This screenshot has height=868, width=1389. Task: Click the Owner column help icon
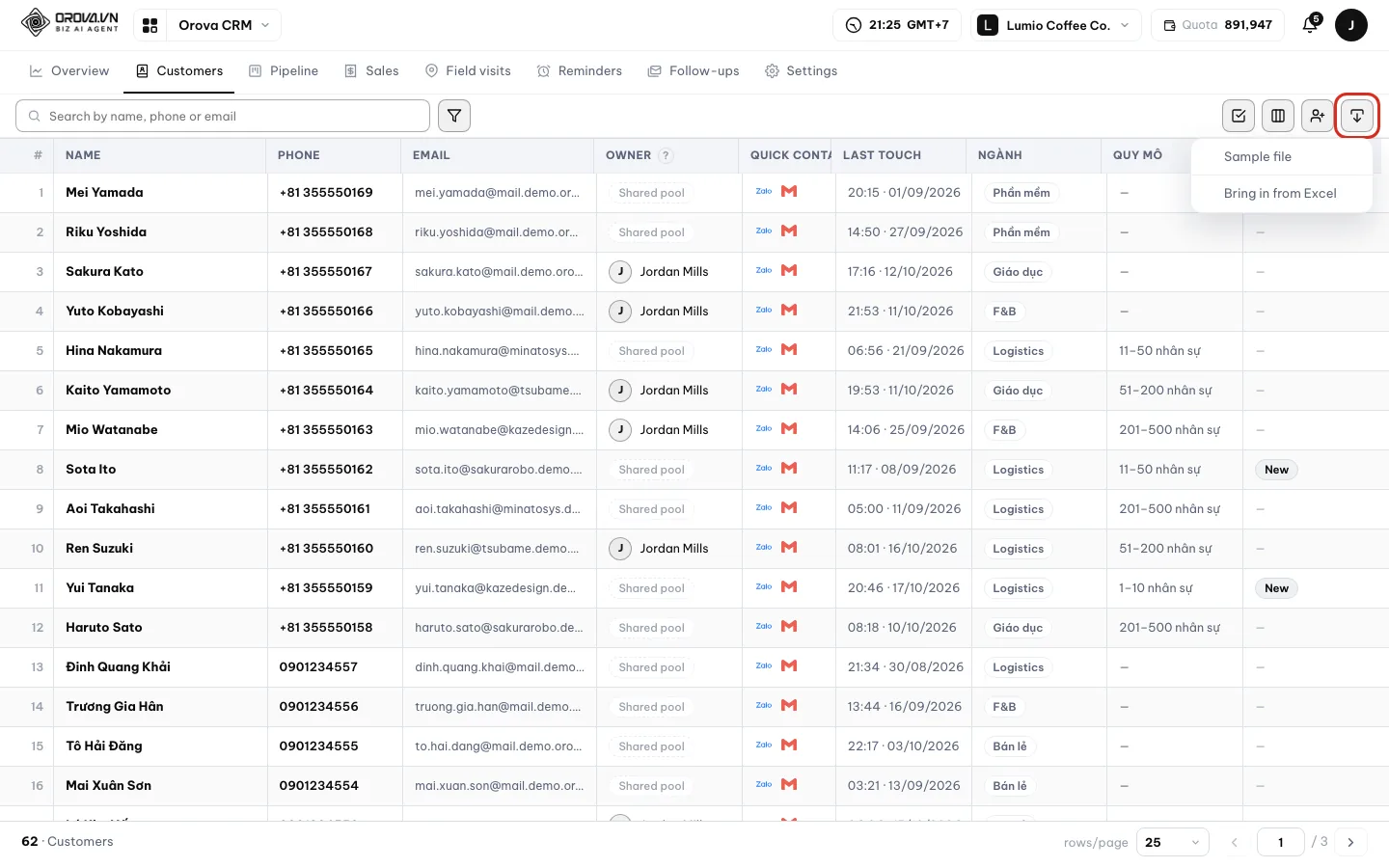click(x=666, y=155)
